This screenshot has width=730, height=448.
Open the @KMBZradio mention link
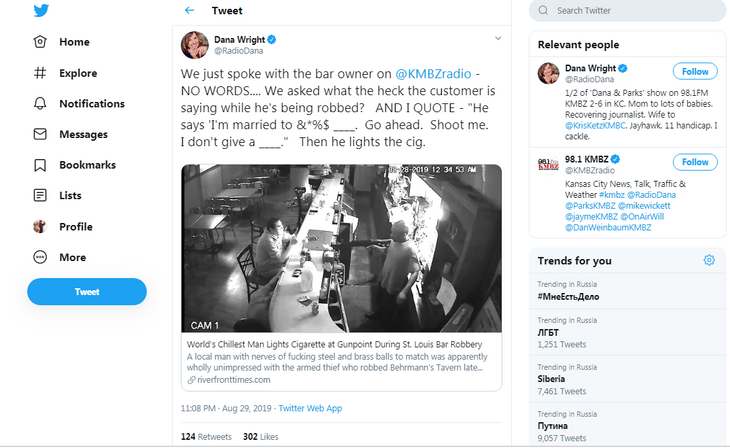431,75
